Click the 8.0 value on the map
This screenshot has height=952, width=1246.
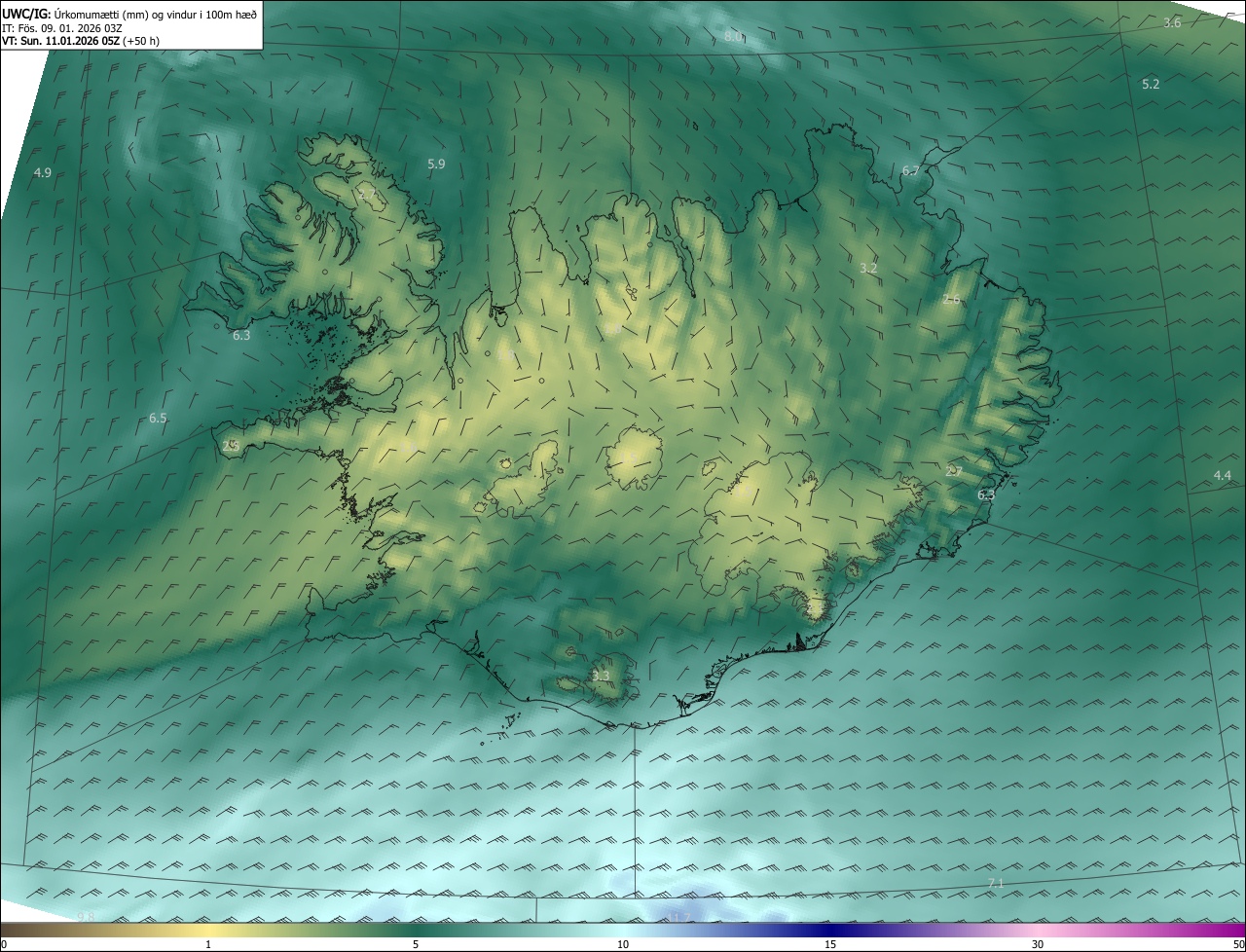coord(733,36)
